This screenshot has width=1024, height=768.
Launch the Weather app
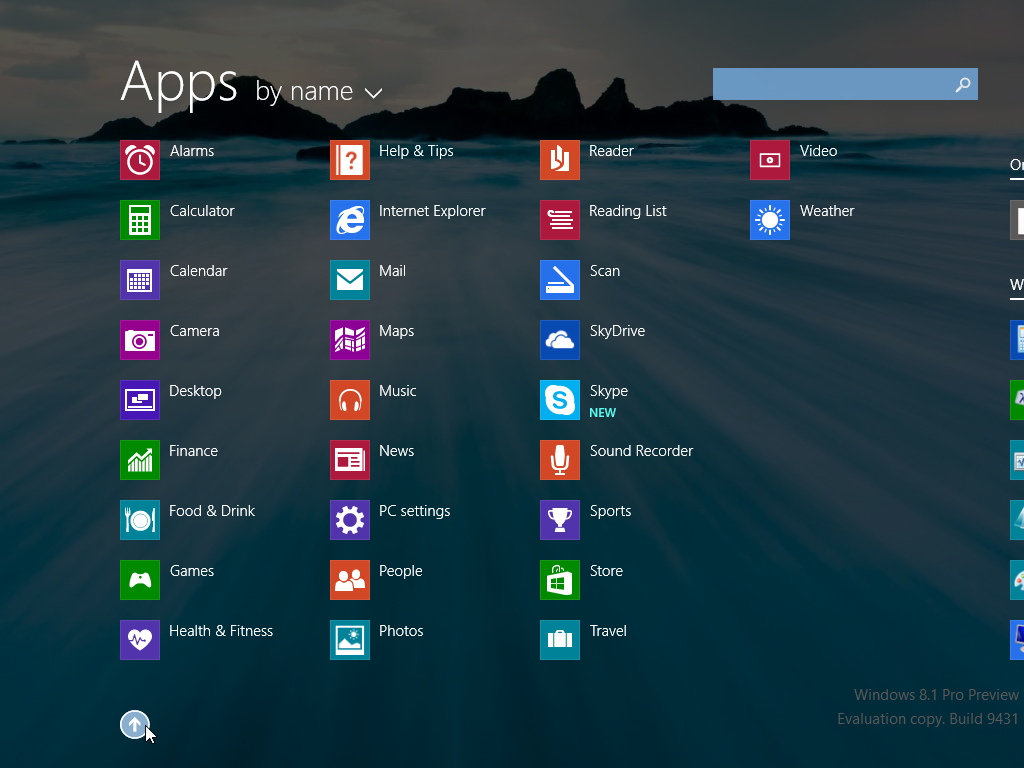point(770,220)
